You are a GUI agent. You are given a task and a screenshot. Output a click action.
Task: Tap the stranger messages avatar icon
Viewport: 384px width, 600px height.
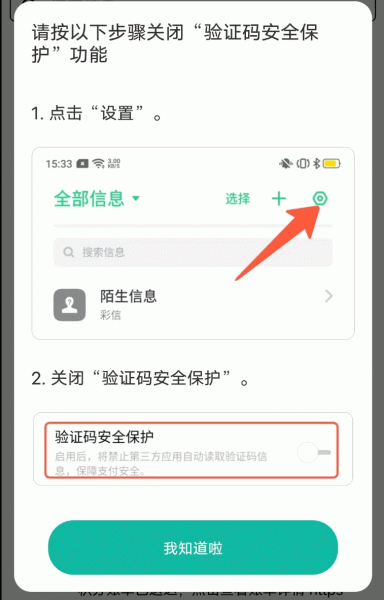pyautogui.click(x=70, y=305)
